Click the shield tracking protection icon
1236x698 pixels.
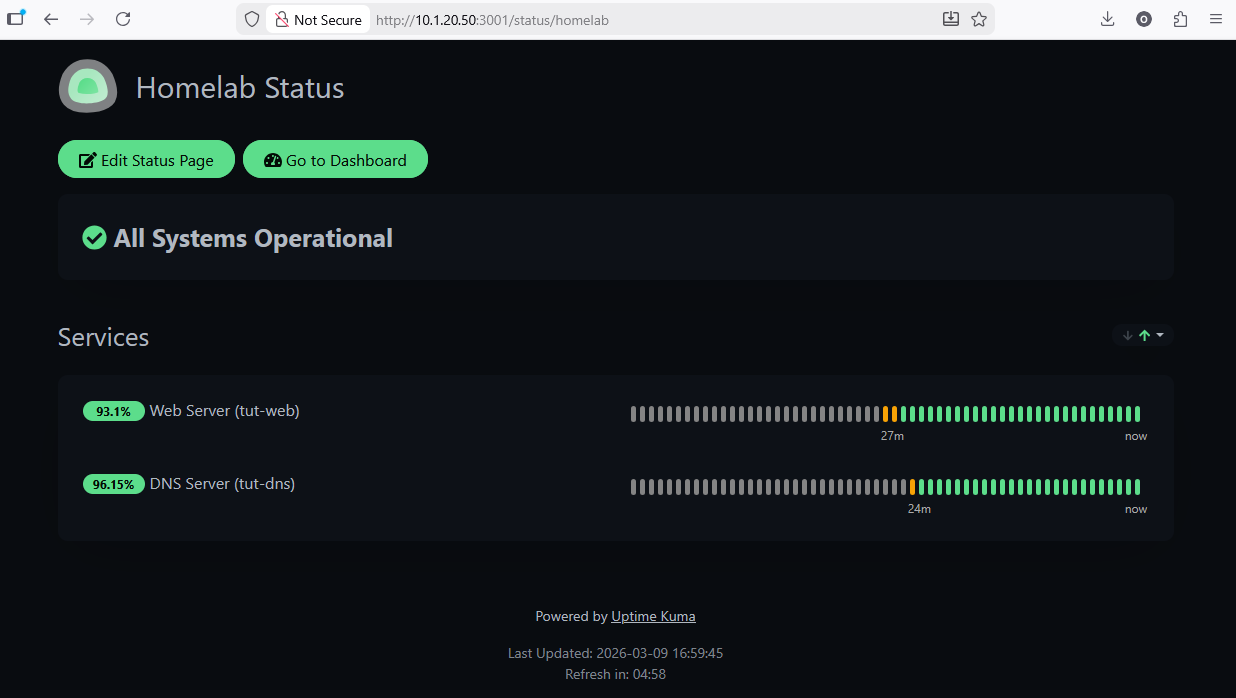251,18
